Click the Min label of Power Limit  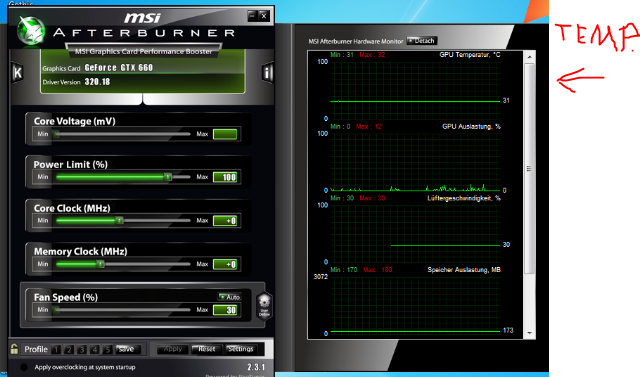pos(43,177)
